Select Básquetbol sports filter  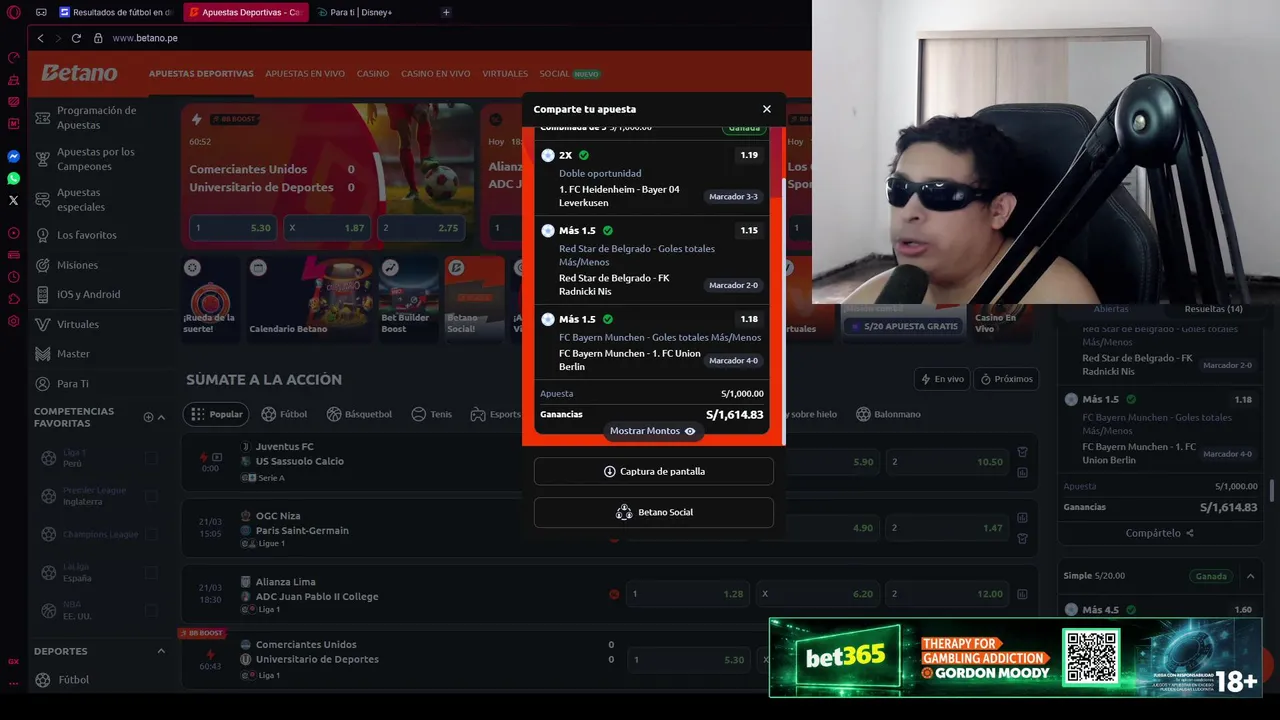click(357, 414)
